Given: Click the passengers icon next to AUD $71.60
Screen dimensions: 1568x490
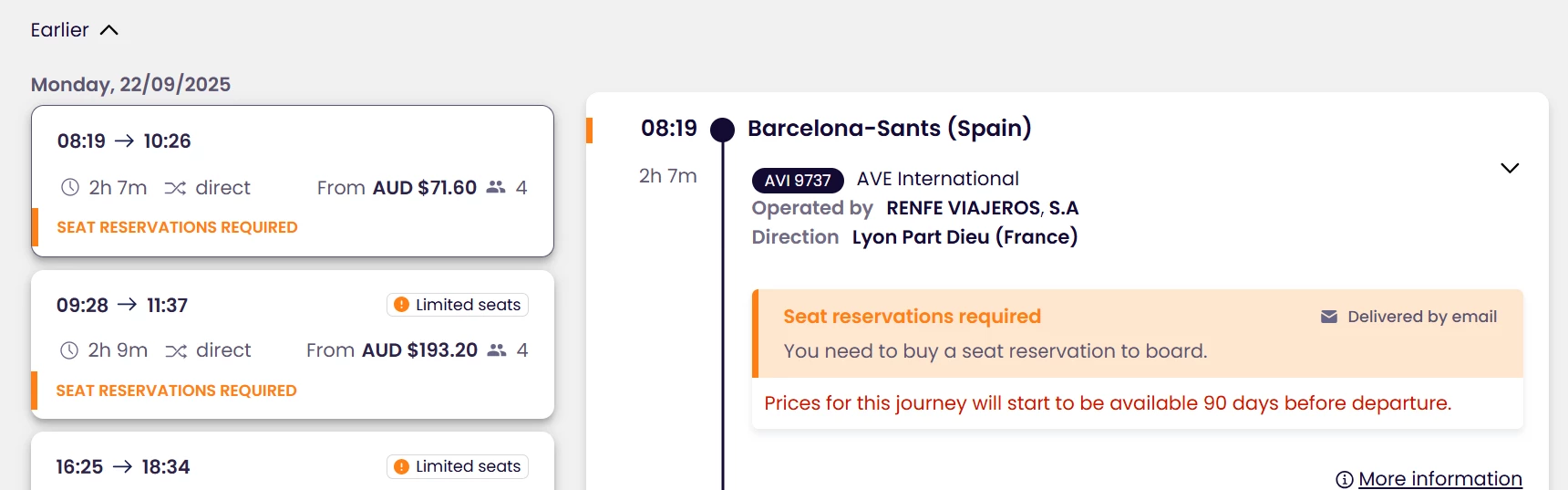Looking at the screenshot, I should 496,187.
